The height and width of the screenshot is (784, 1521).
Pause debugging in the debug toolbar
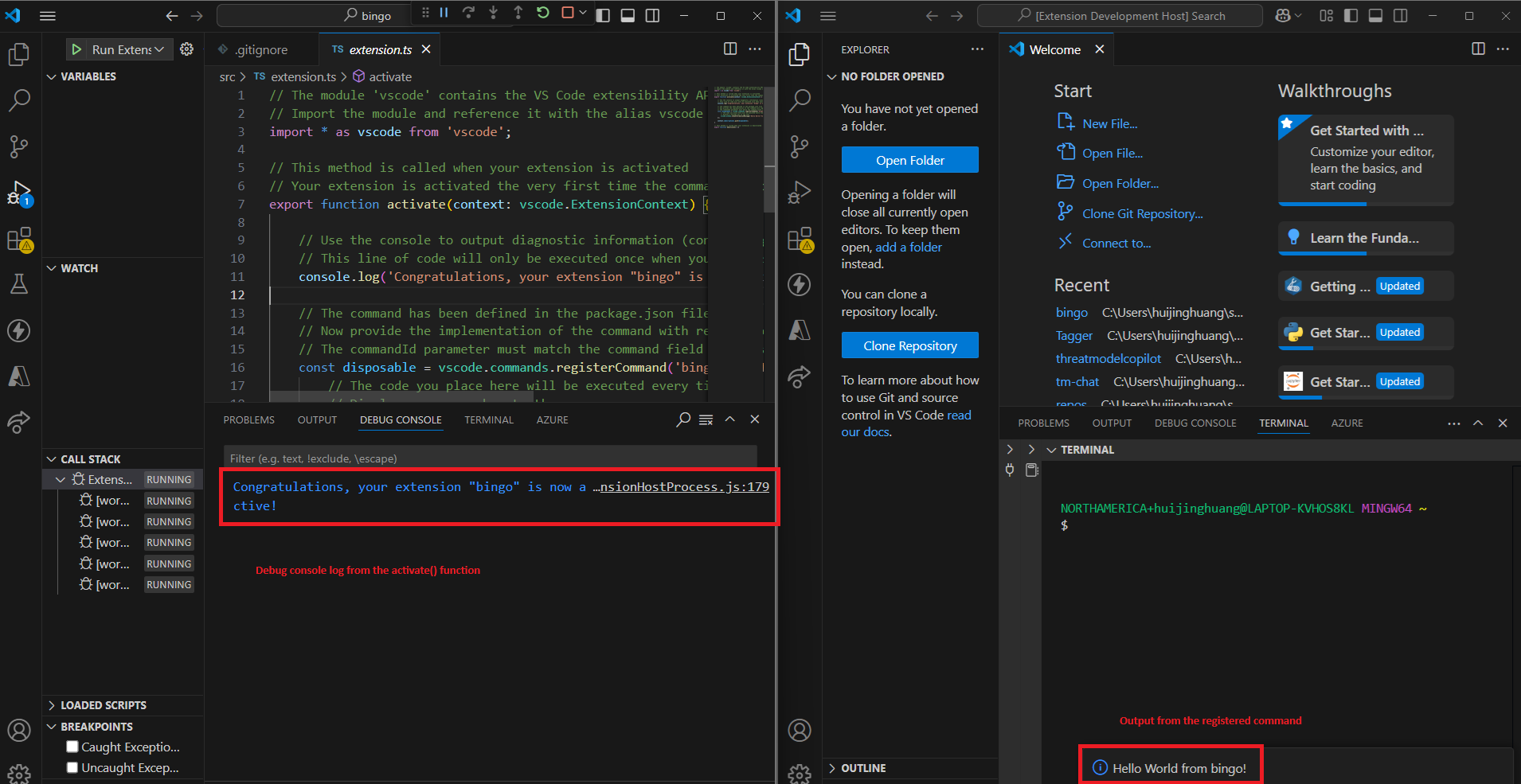(444, 13)
